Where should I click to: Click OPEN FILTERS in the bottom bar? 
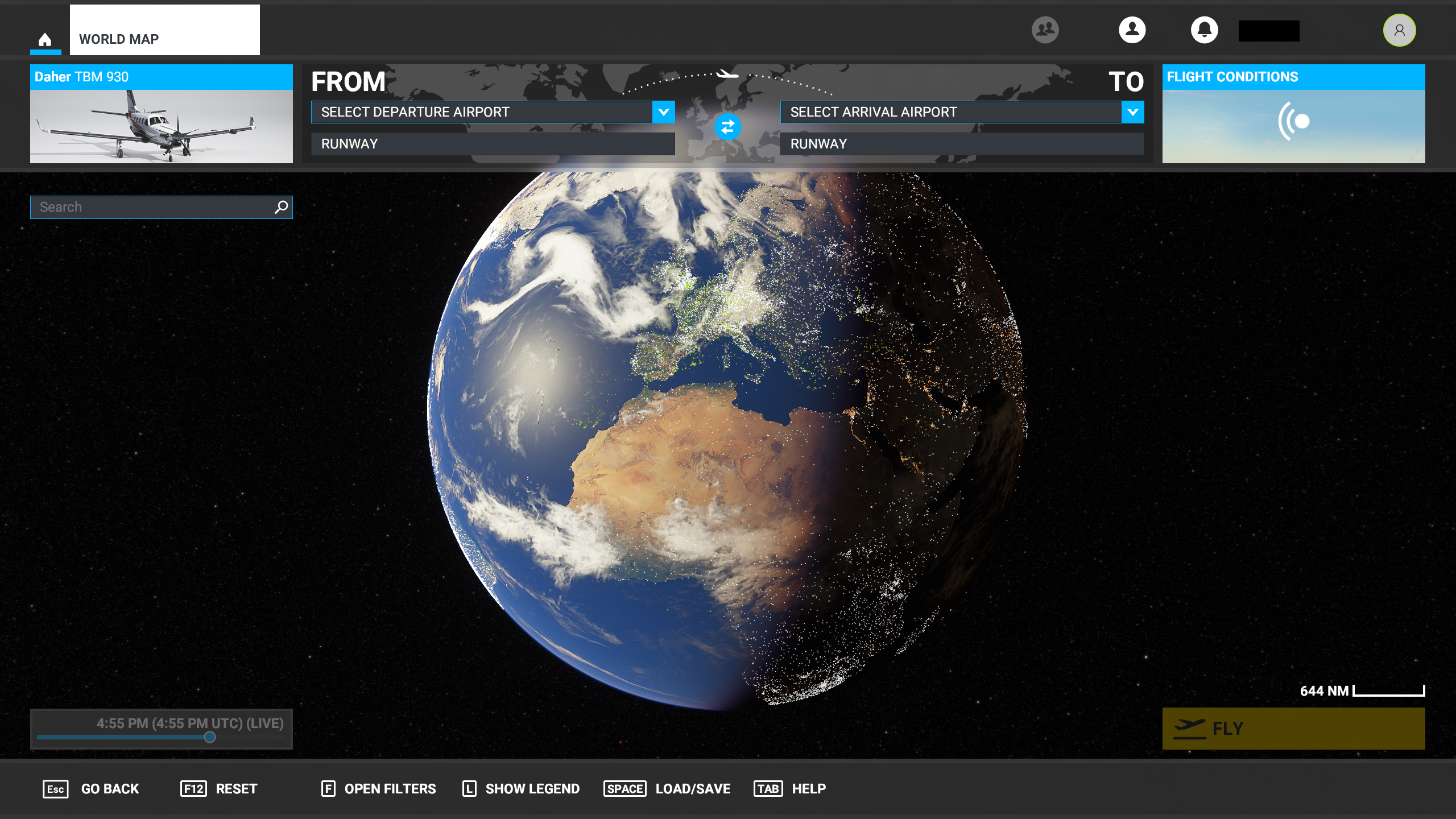pyautogui.click(x=390, y=789)
